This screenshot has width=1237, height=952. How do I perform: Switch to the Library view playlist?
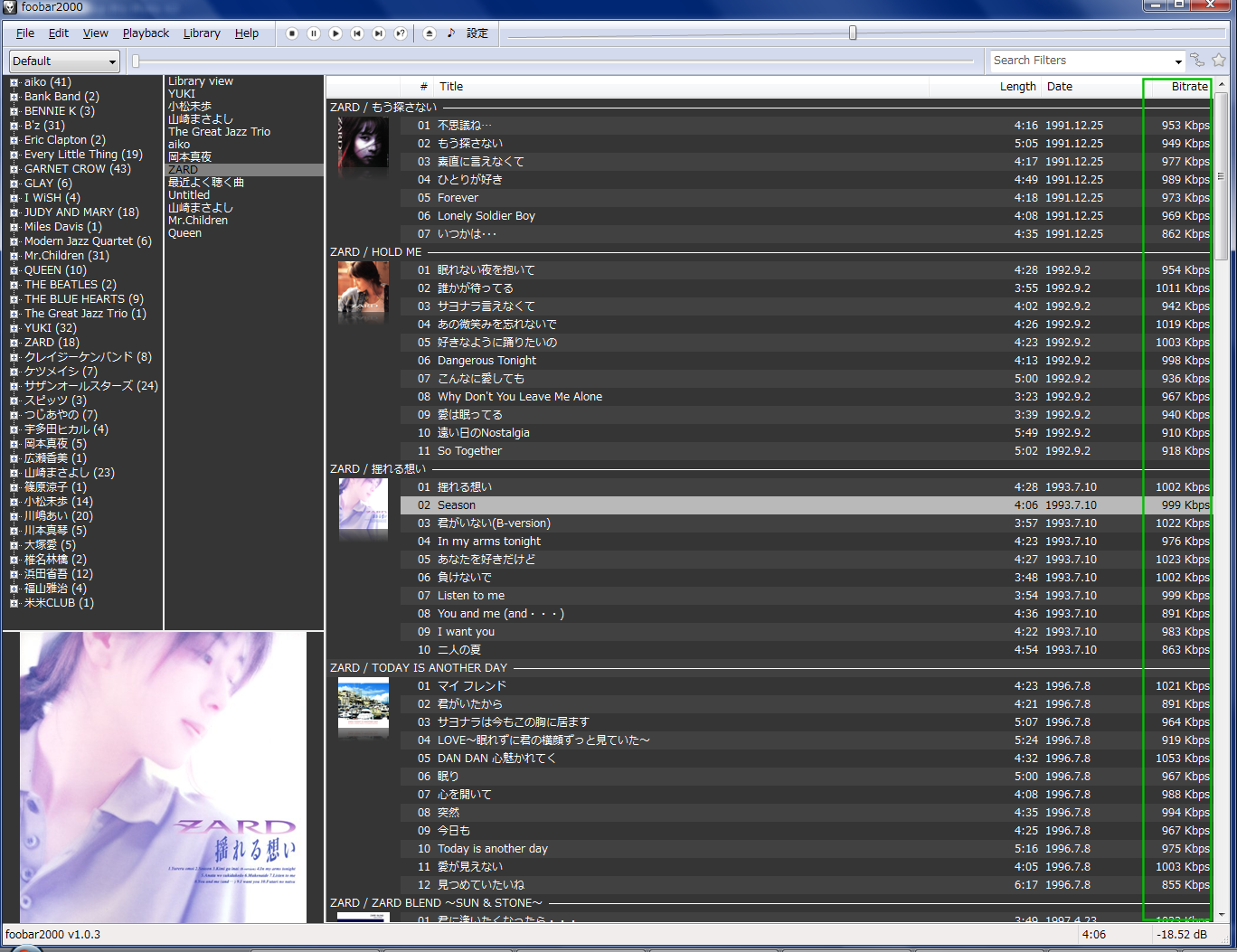(201, 81)
